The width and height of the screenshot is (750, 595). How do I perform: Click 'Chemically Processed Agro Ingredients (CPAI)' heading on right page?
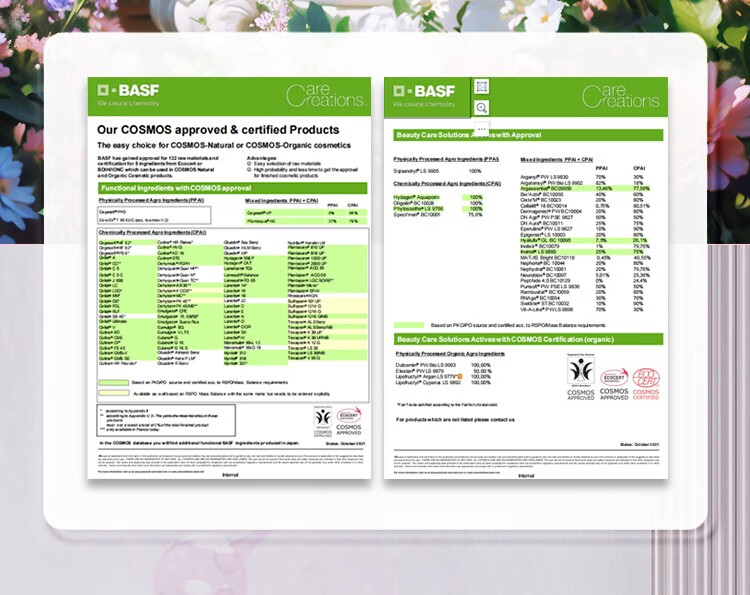point(447,184)
